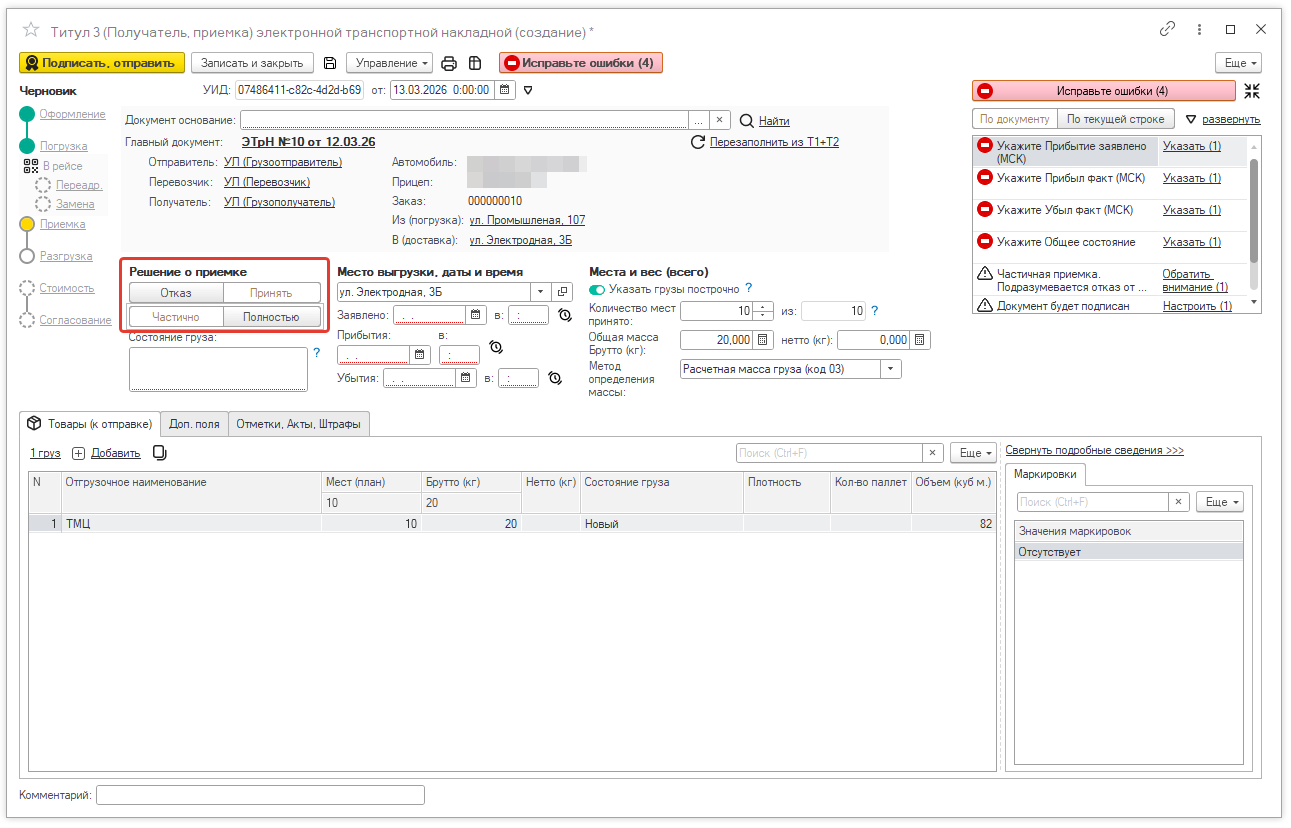Clear the Маркировки search field

point(1180,502)
